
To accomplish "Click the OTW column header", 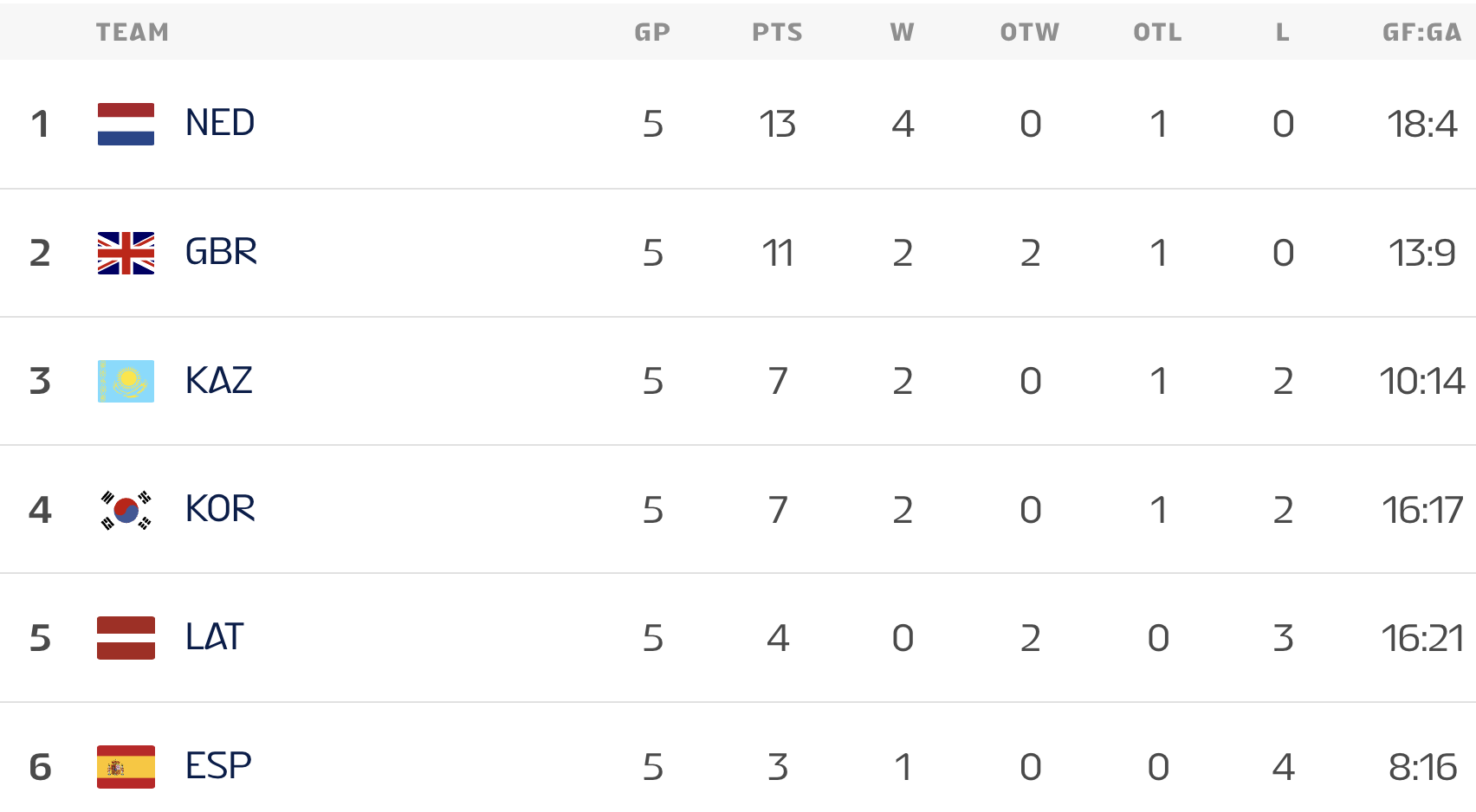I will click(1030, 32).
